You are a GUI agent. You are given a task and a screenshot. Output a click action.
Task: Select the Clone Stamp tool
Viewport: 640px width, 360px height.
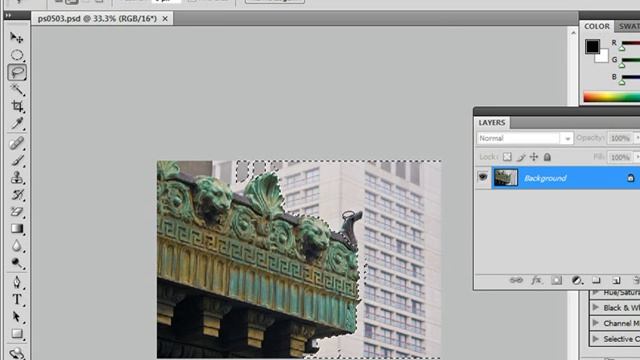17,178
